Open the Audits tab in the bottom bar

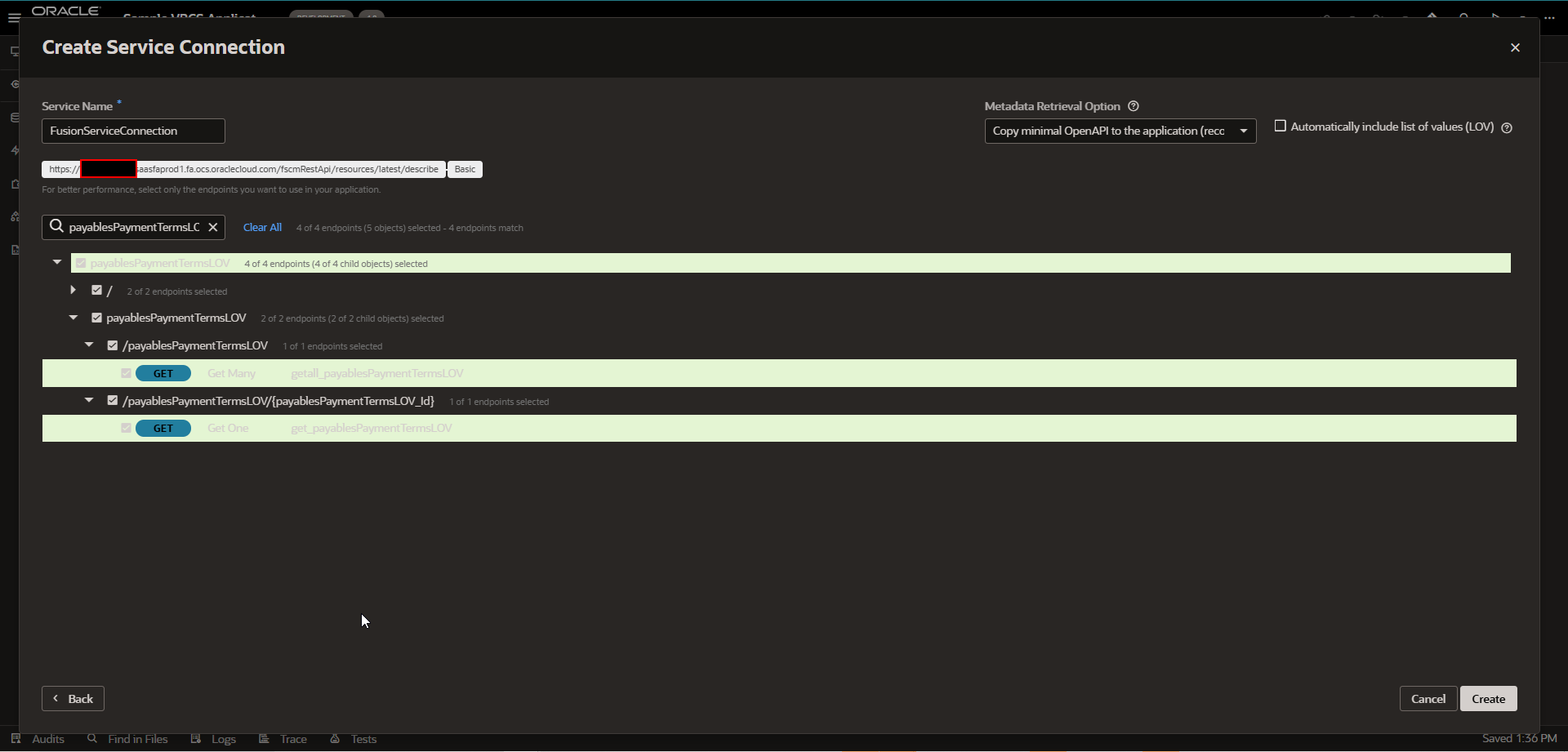coord(38,739)
